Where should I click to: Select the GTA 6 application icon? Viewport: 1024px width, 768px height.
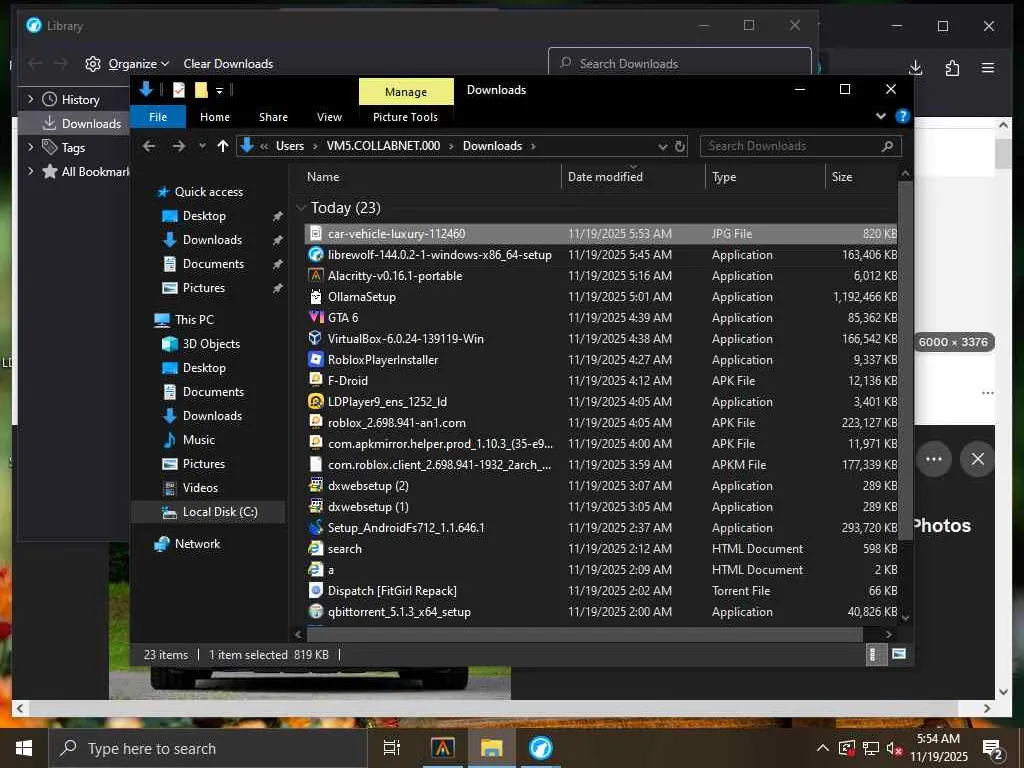tap(316, 317)
